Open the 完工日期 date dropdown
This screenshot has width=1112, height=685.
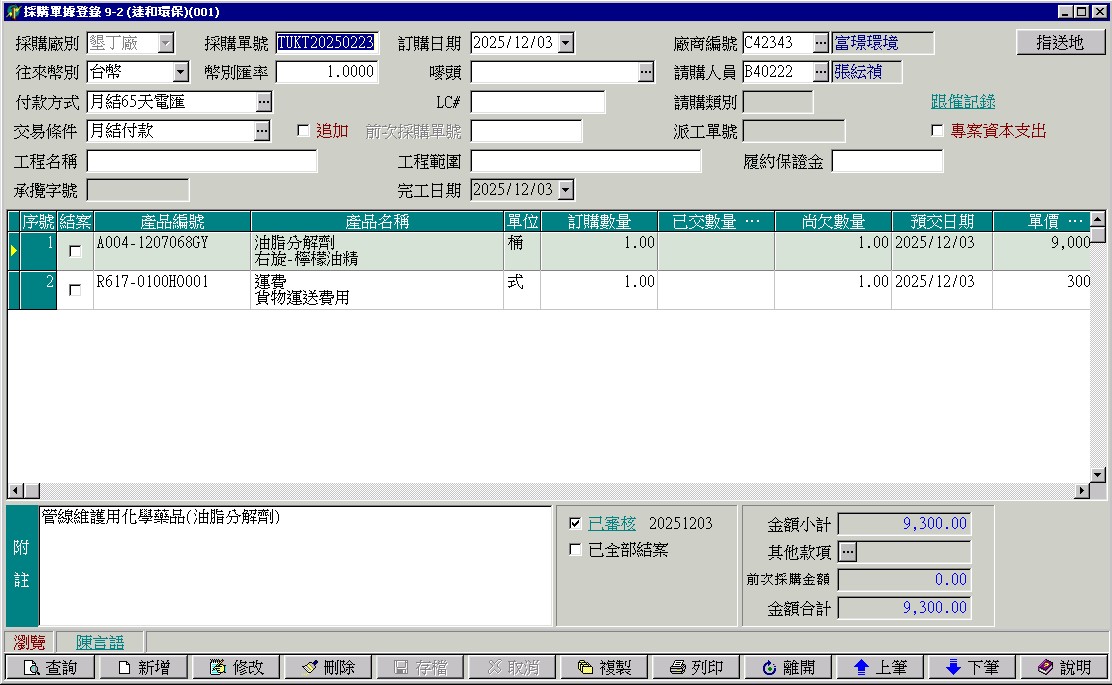point(566,190)
